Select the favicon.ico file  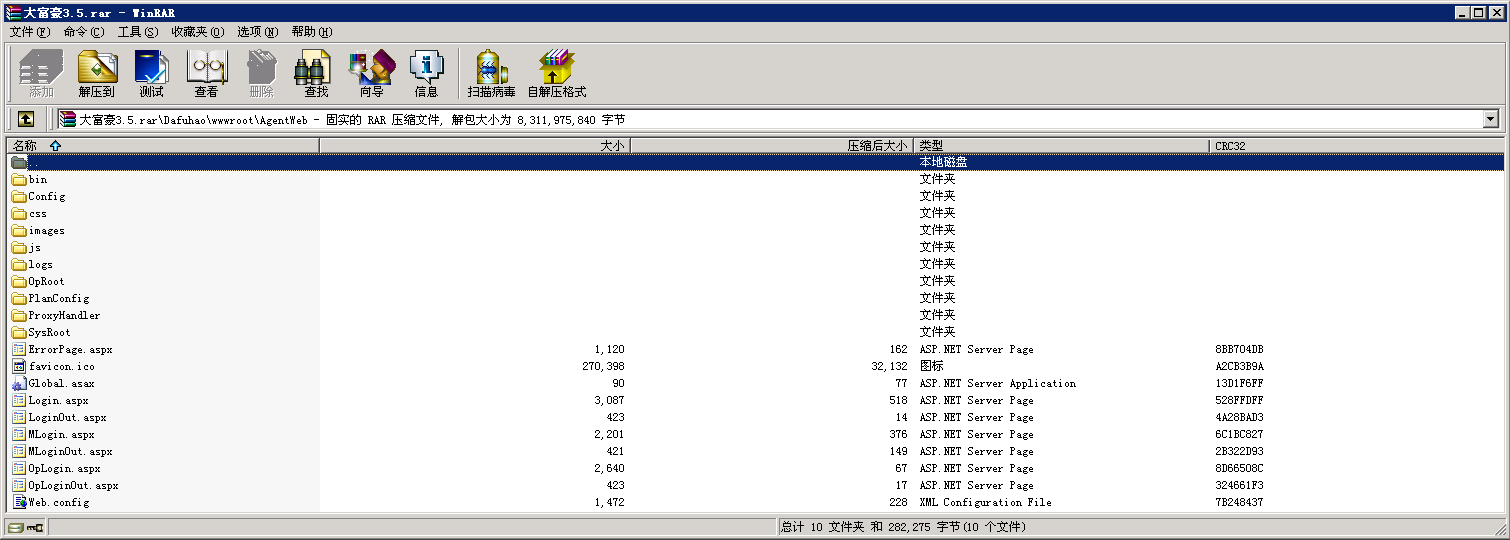point(61,367)
